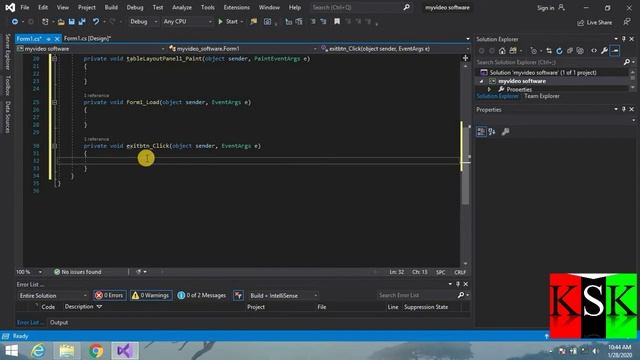Open the Build menu
The width and height of the screenshot is (640, 360).
click(111, 7)
